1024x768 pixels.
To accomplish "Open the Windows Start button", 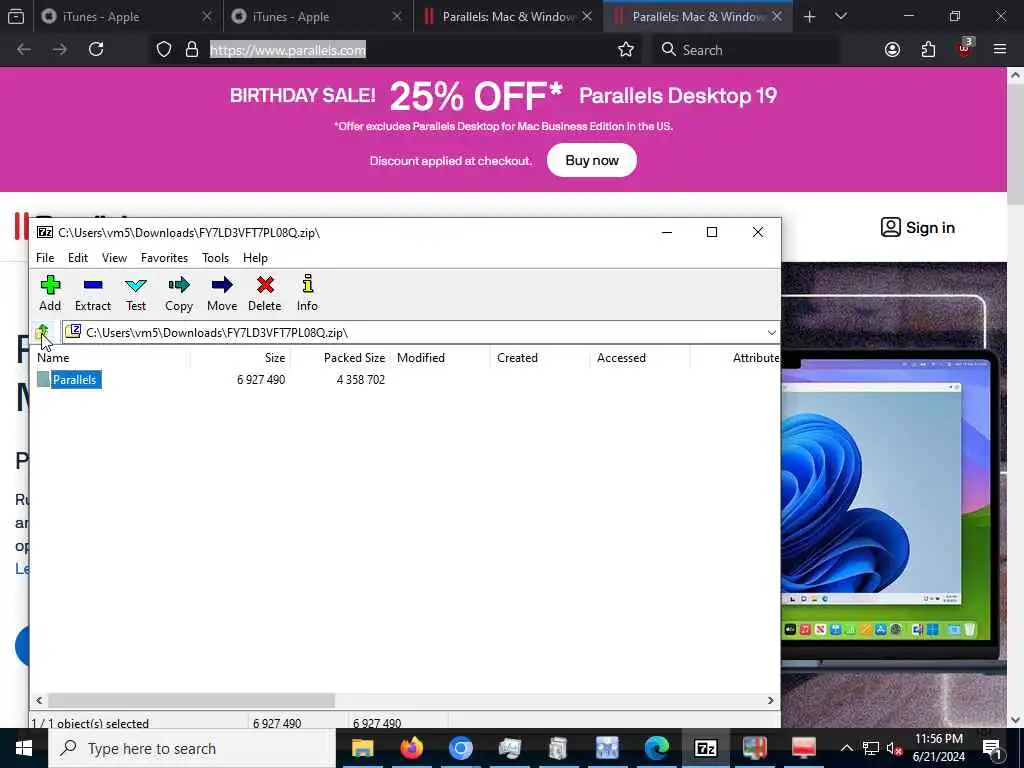I will click(24, 748).
